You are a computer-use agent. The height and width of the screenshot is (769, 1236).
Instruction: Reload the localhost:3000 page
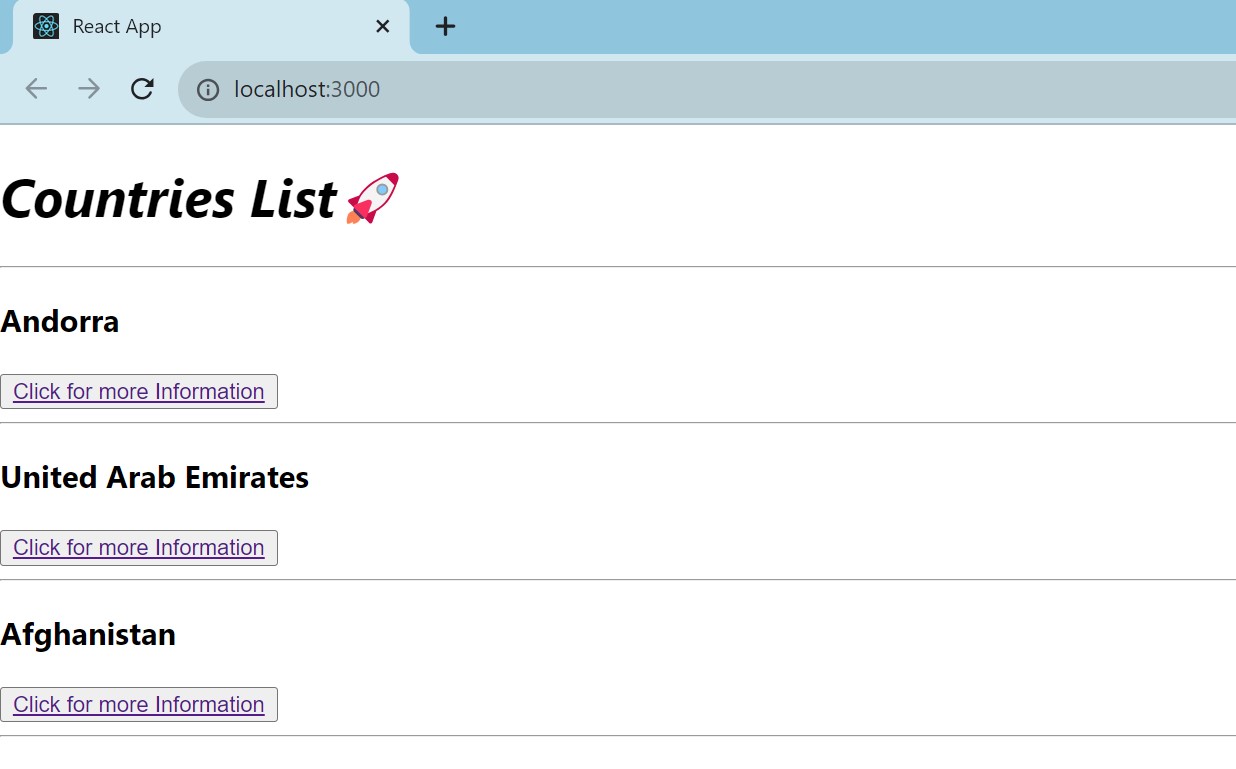(x=142, y=89)
